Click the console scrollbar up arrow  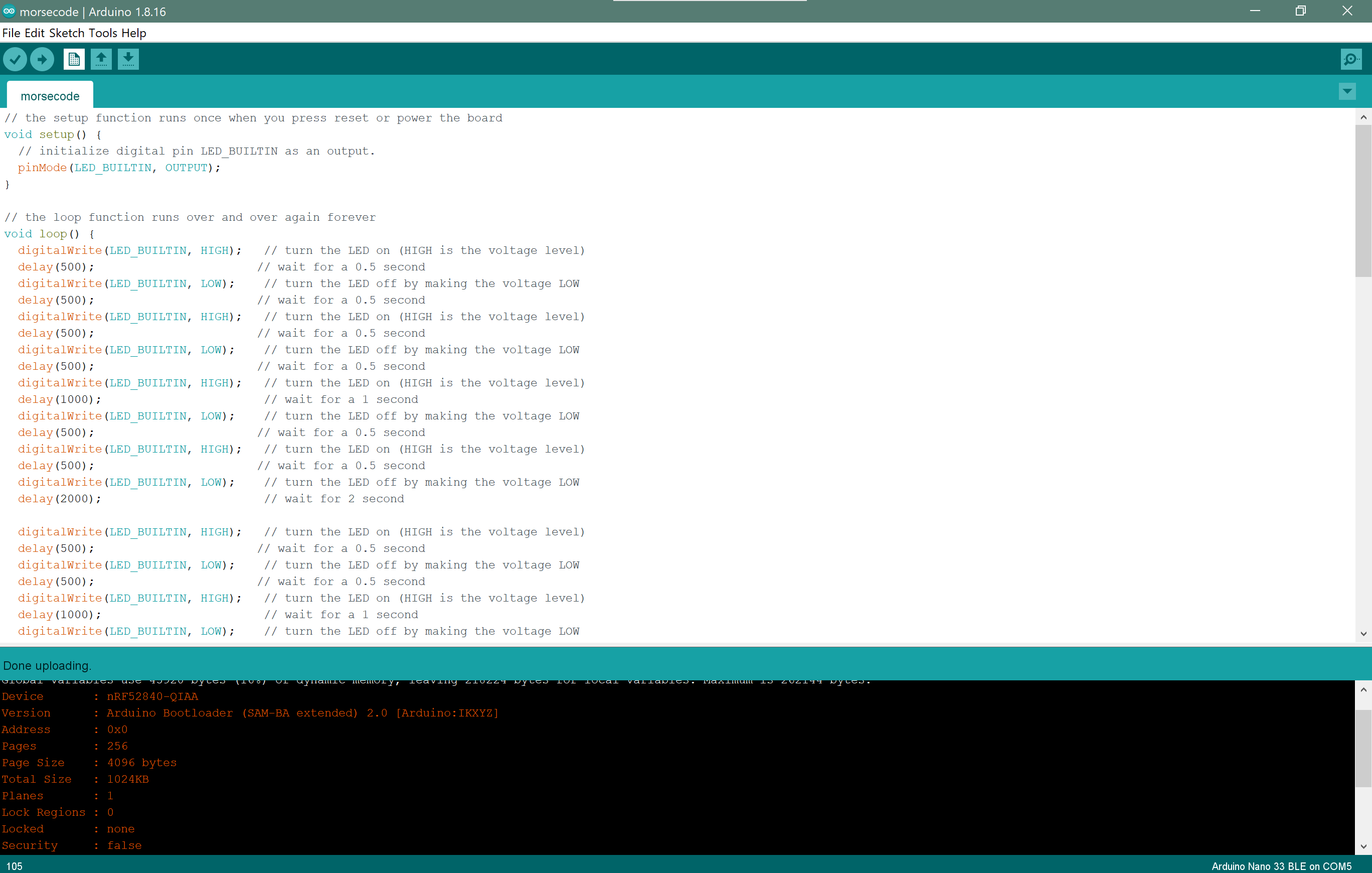coord(1363,689)
